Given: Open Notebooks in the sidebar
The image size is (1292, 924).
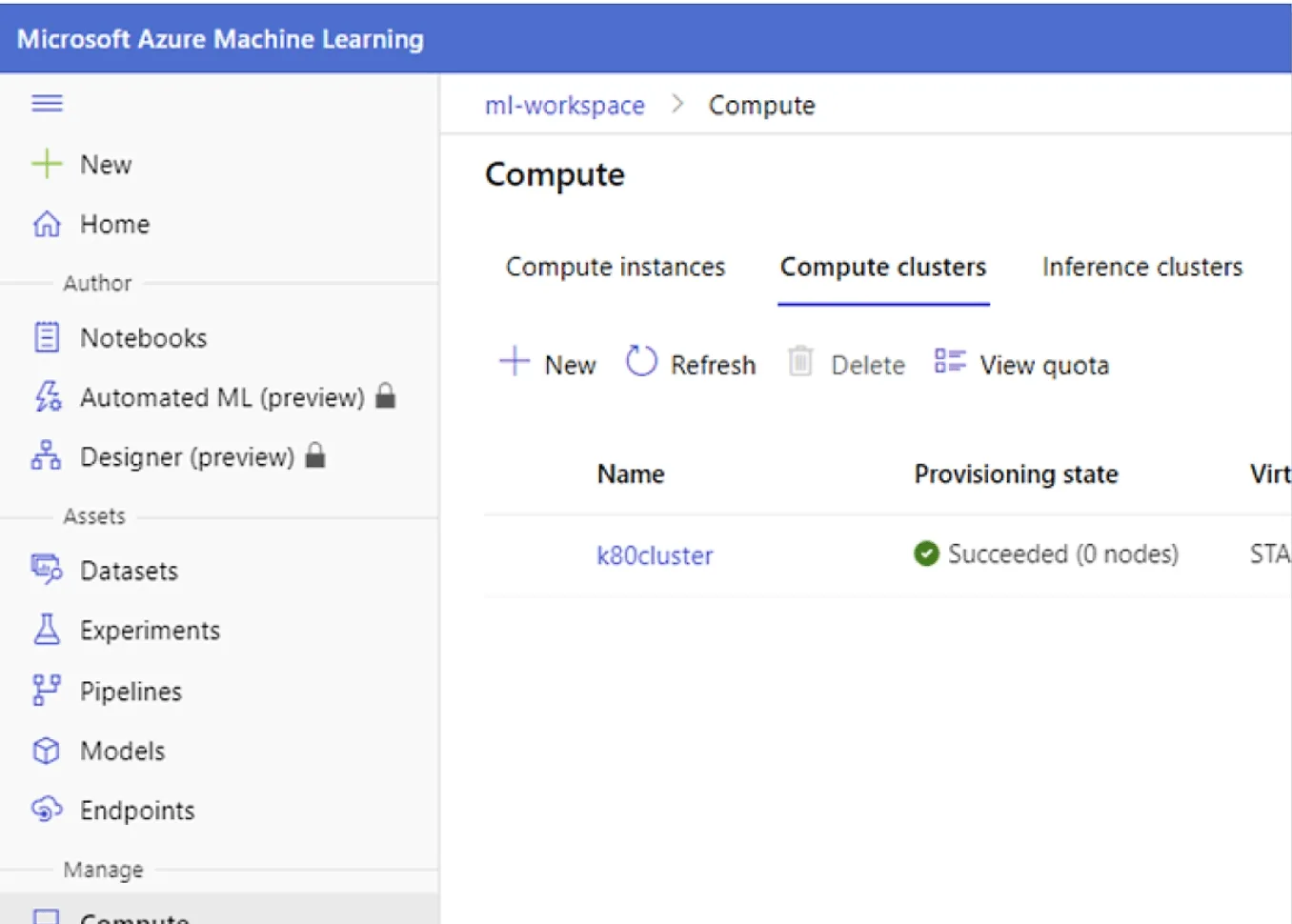Looking at the screenshot, I should tap(143, 338).
